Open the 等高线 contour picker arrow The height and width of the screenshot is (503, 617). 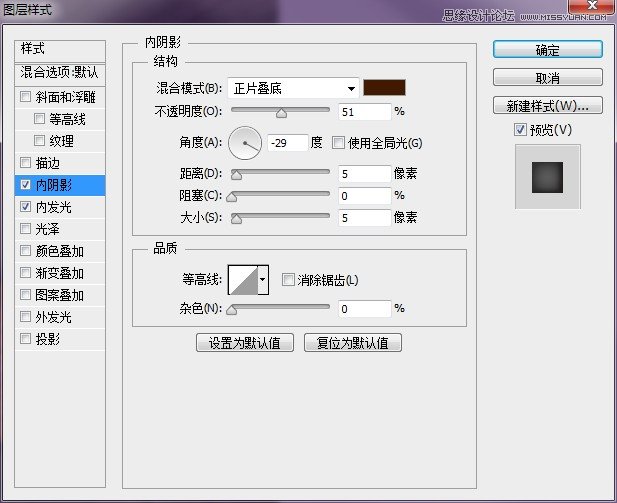point(263,280)
